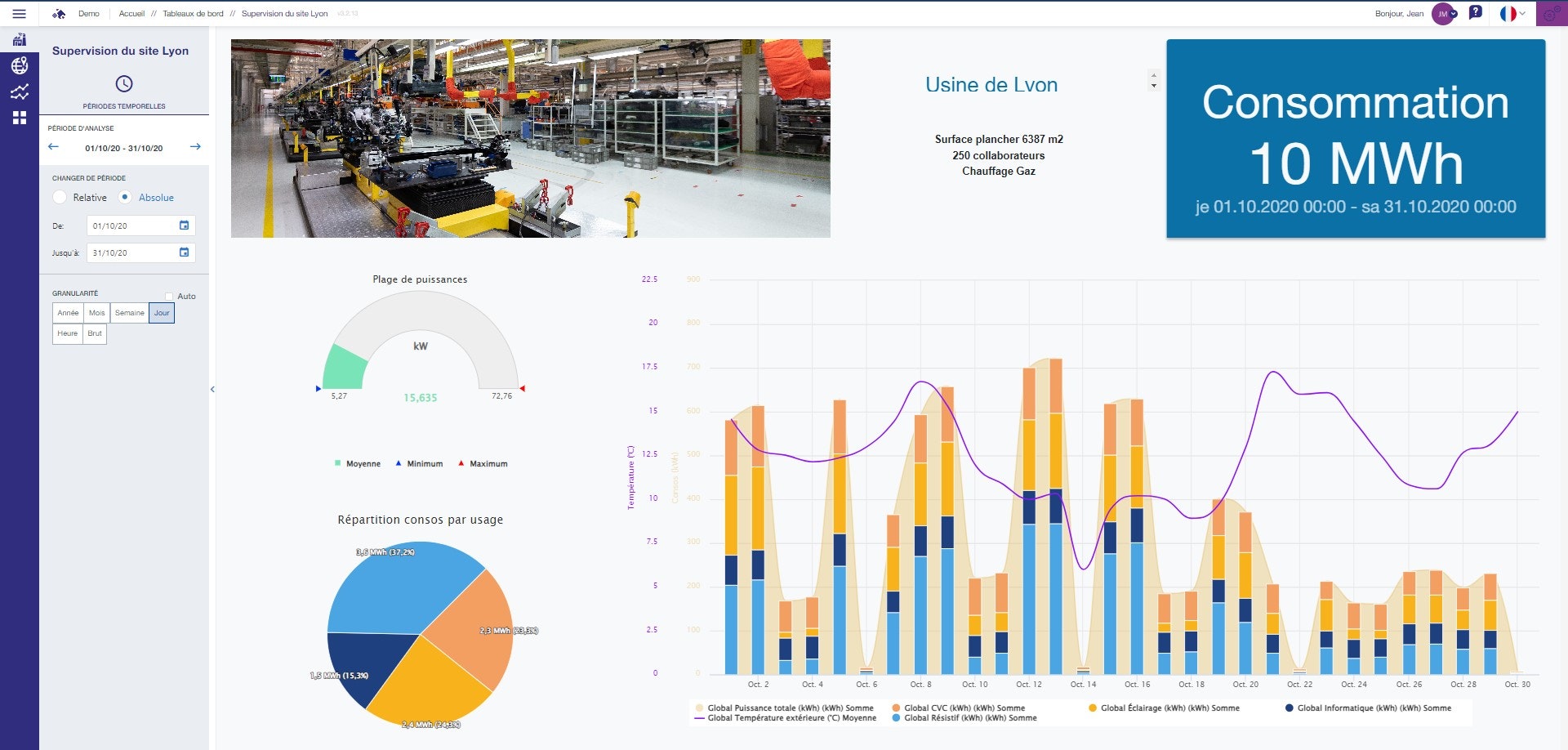Image resolution: width=1568 pixels, height=750 pixels.
Task: Go to Tableaux de bord breadcrumb
Action: (194, 14)
